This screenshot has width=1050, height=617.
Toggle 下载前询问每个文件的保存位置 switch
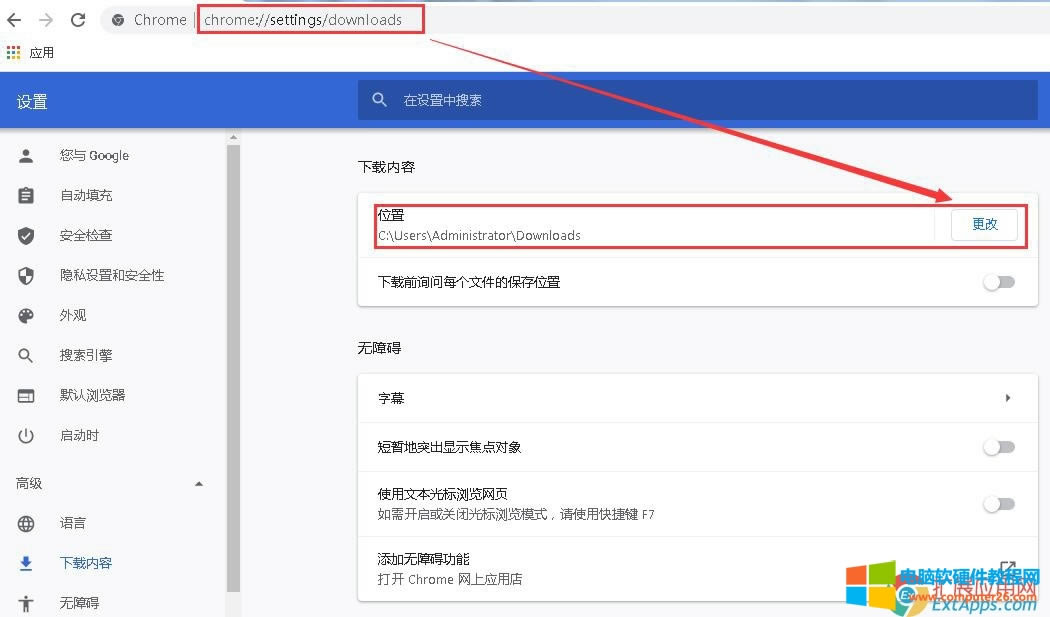point(998,282)
